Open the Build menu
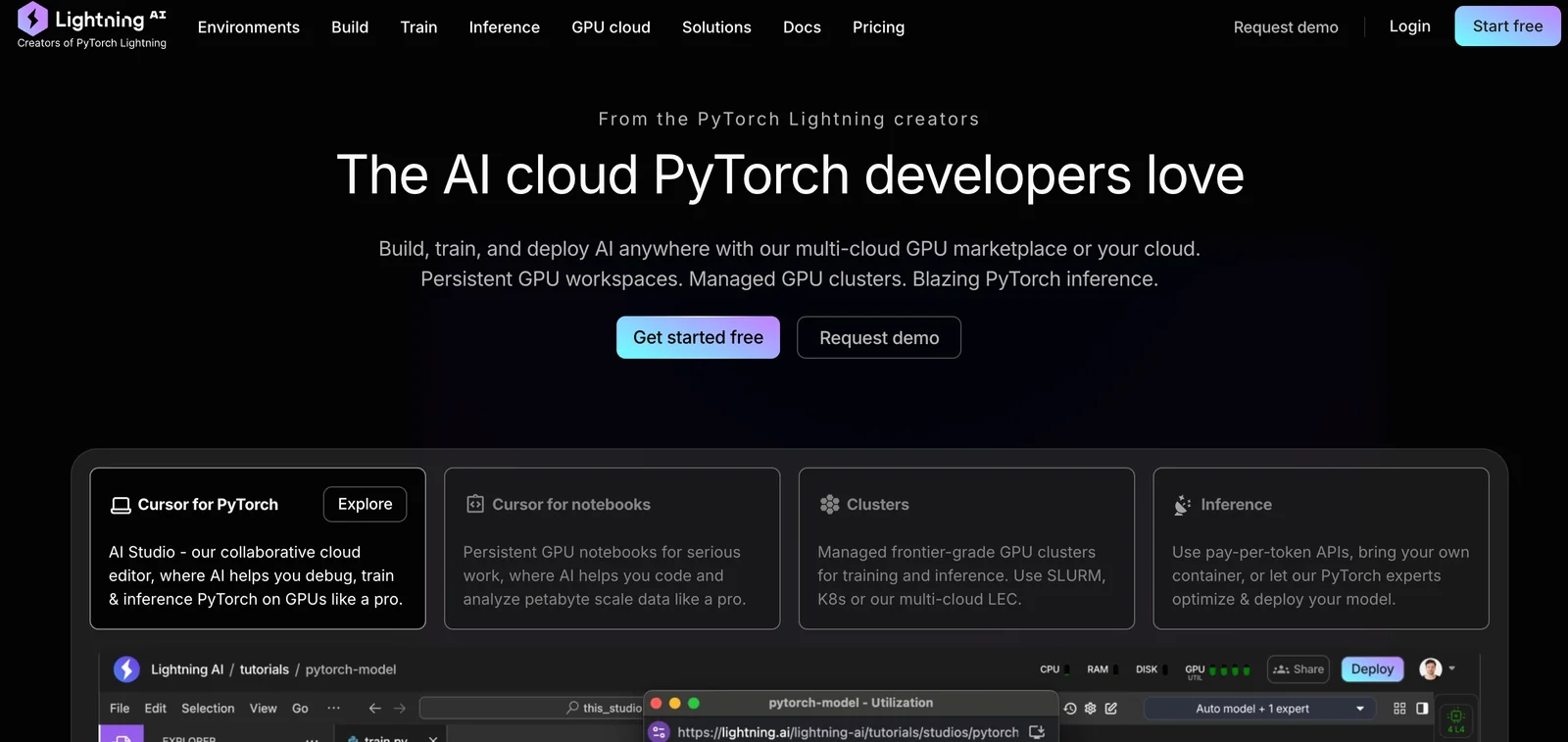Image resolution: width=1568 pixels, height=742 pixels. click(350, 27)
